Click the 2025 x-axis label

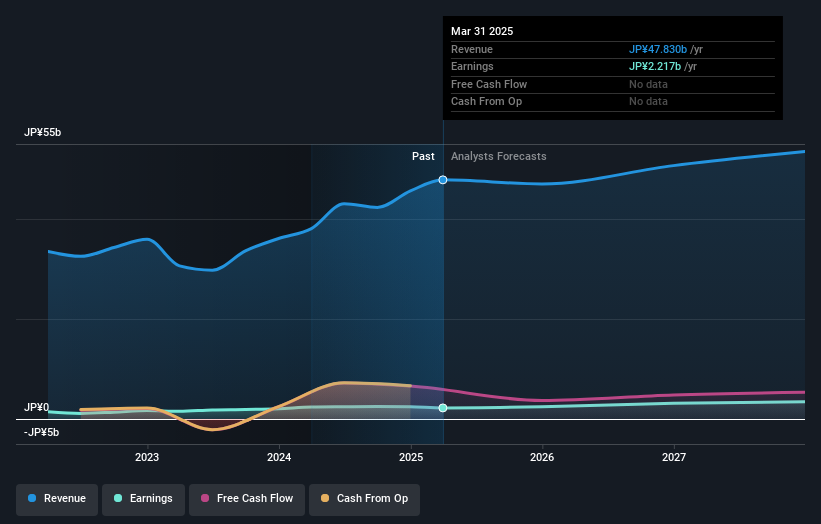tap(411, 457)
